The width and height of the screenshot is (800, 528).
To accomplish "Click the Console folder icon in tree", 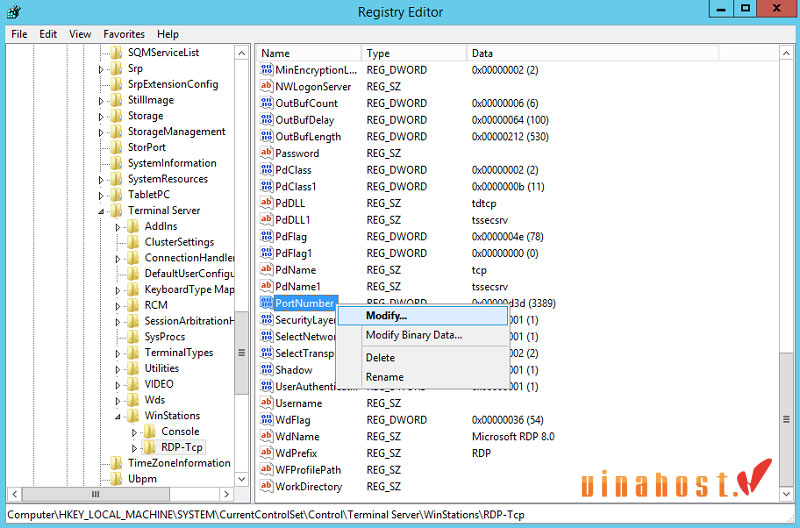I will pos(149,432).
